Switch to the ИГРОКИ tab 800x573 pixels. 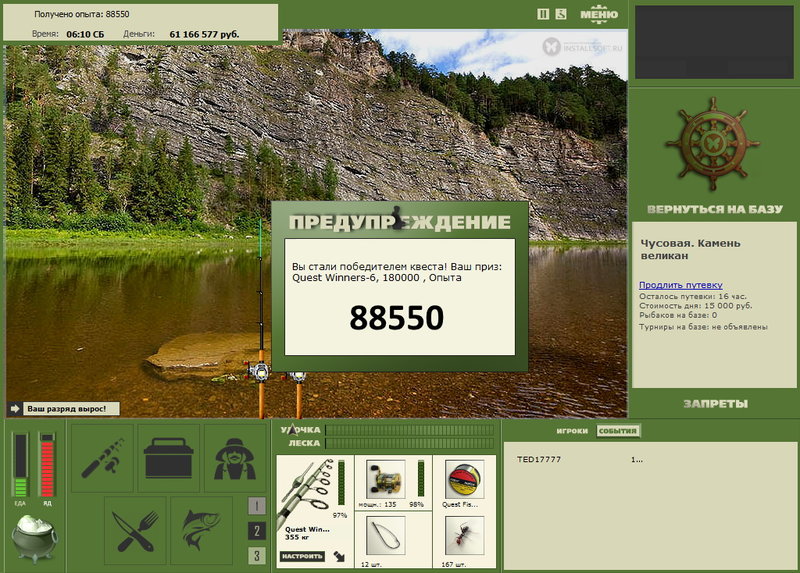tap(572, 431)
